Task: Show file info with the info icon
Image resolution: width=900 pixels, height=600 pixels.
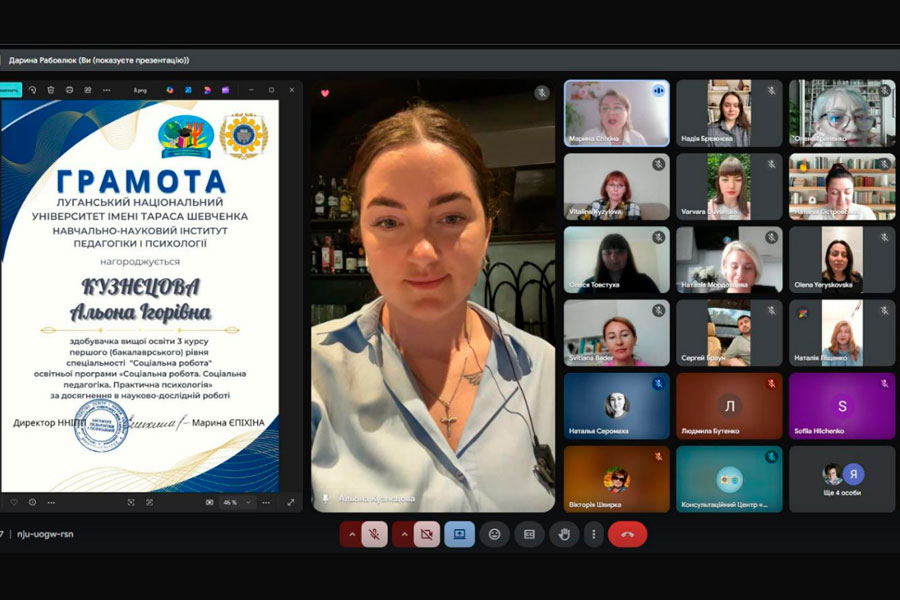Action: (x=33, y=502)
